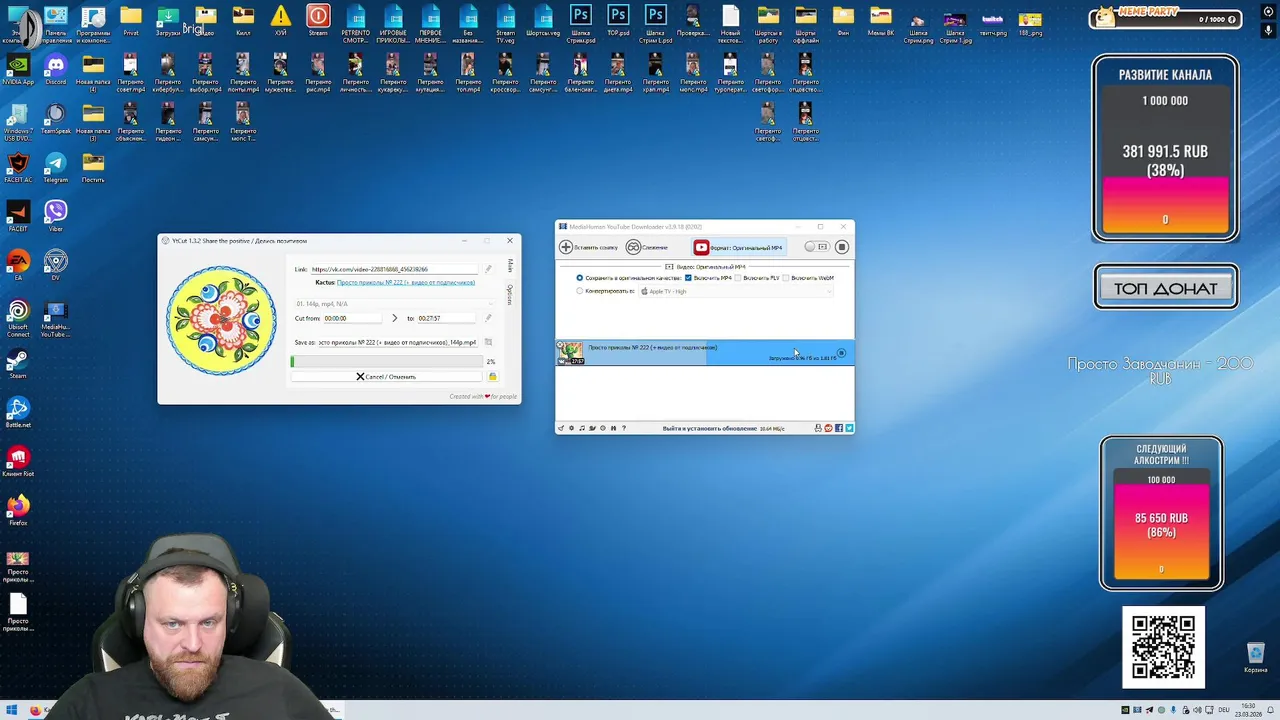The height and width of the screenshot is (720, 1280).
Task: Click the ТОП ДОНАТ widget button
Action: coord(1166,288)
